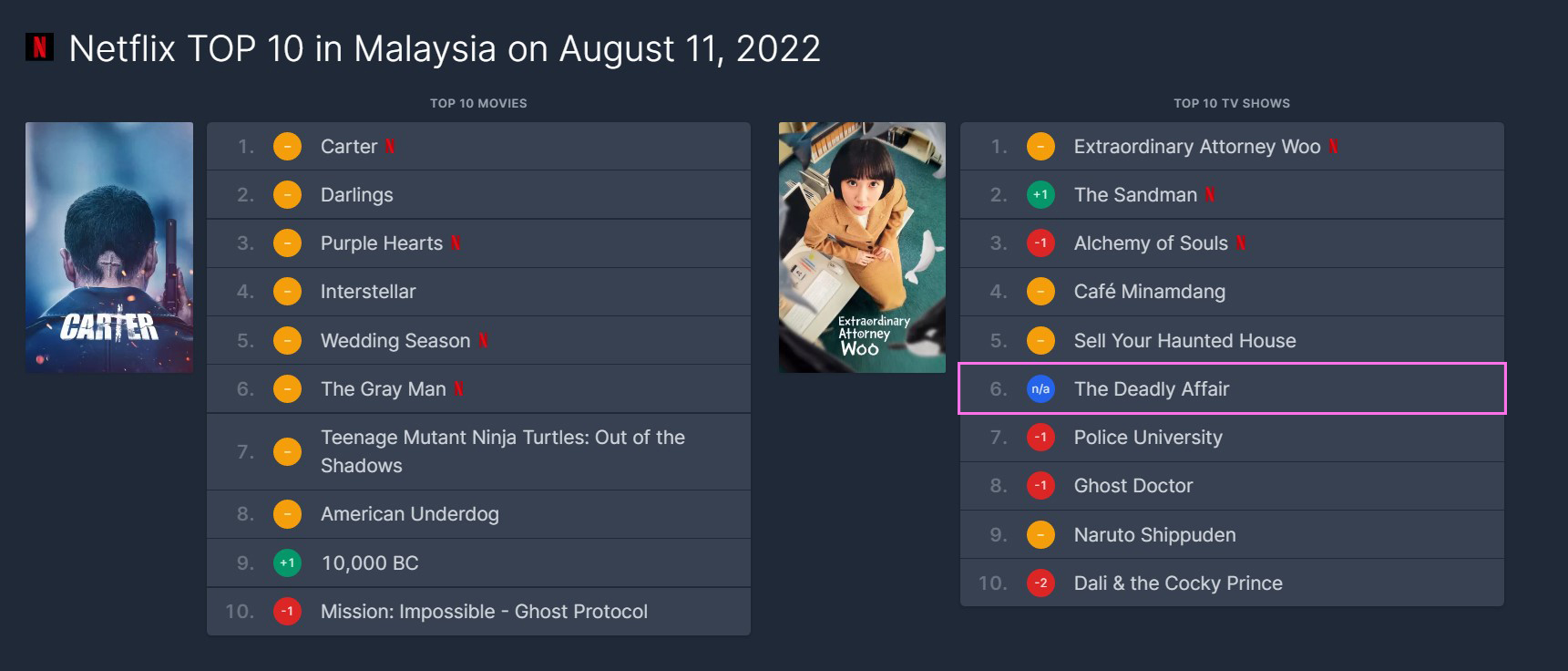
Task: Click the blue n/a badge for The Deadly Affair
Action: click(x=1040, y=388)
